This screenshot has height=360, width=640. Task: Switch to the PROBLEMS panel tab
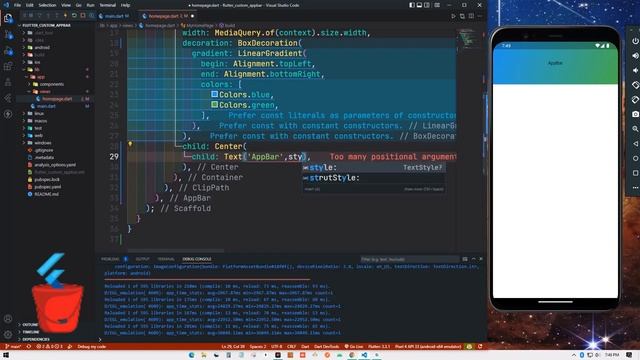(111, 259)
